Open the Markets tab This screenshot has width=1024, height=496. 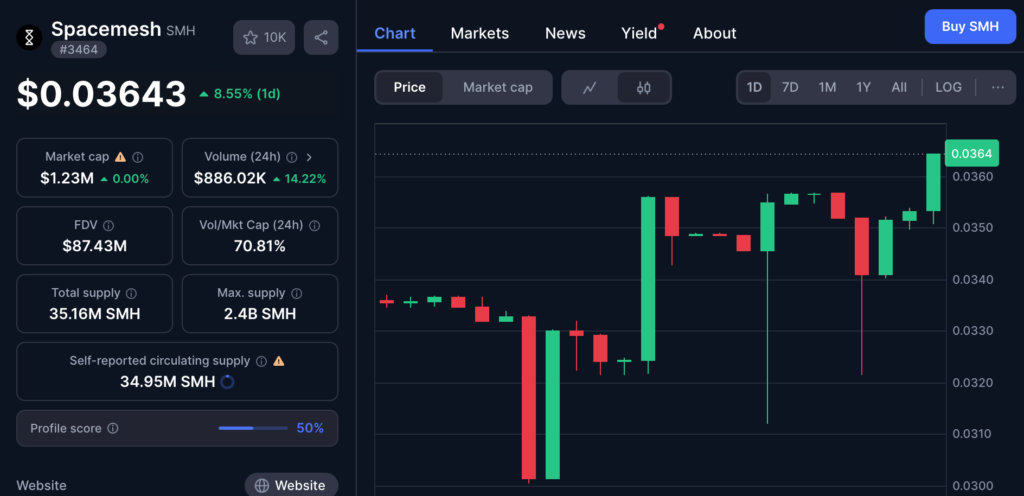click(479, 33)
